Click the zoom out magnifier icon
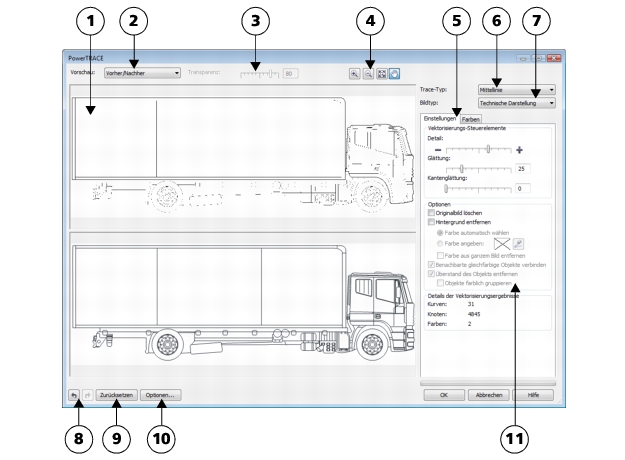Screen dimensions: 625x460 click(x=367, y=73)
